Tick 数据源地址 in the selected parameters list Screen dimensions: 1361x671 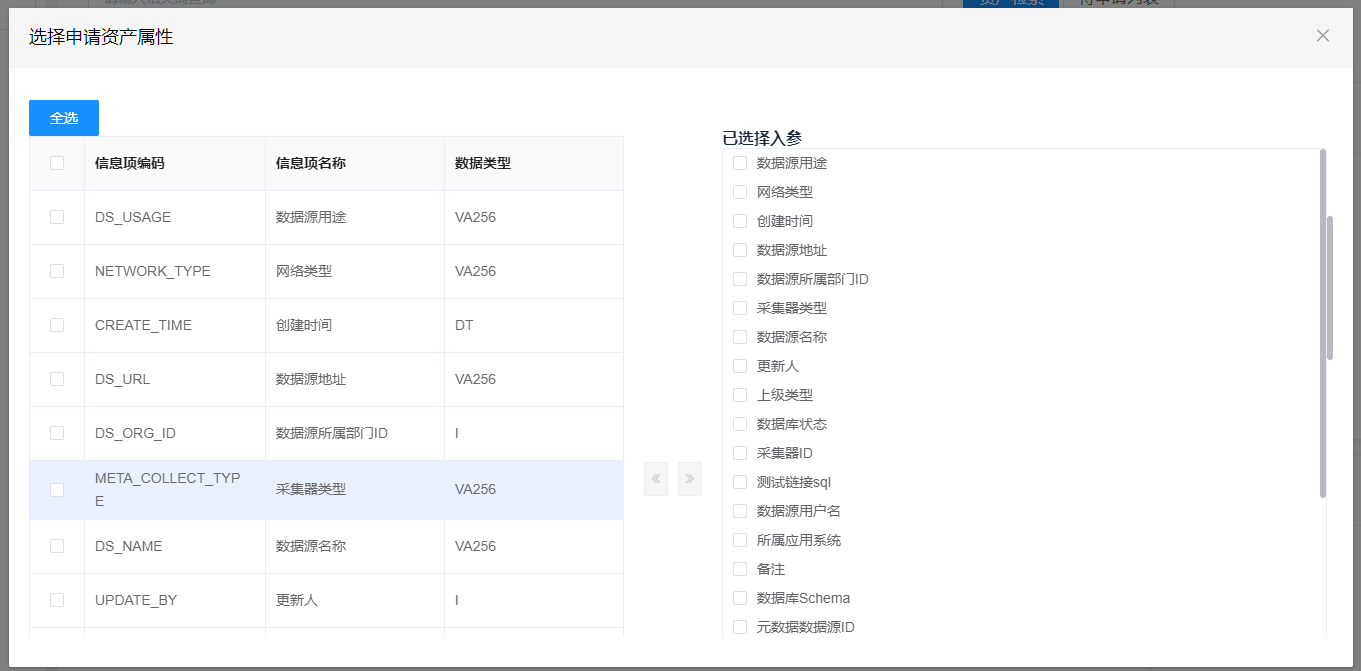pos(740,250)
